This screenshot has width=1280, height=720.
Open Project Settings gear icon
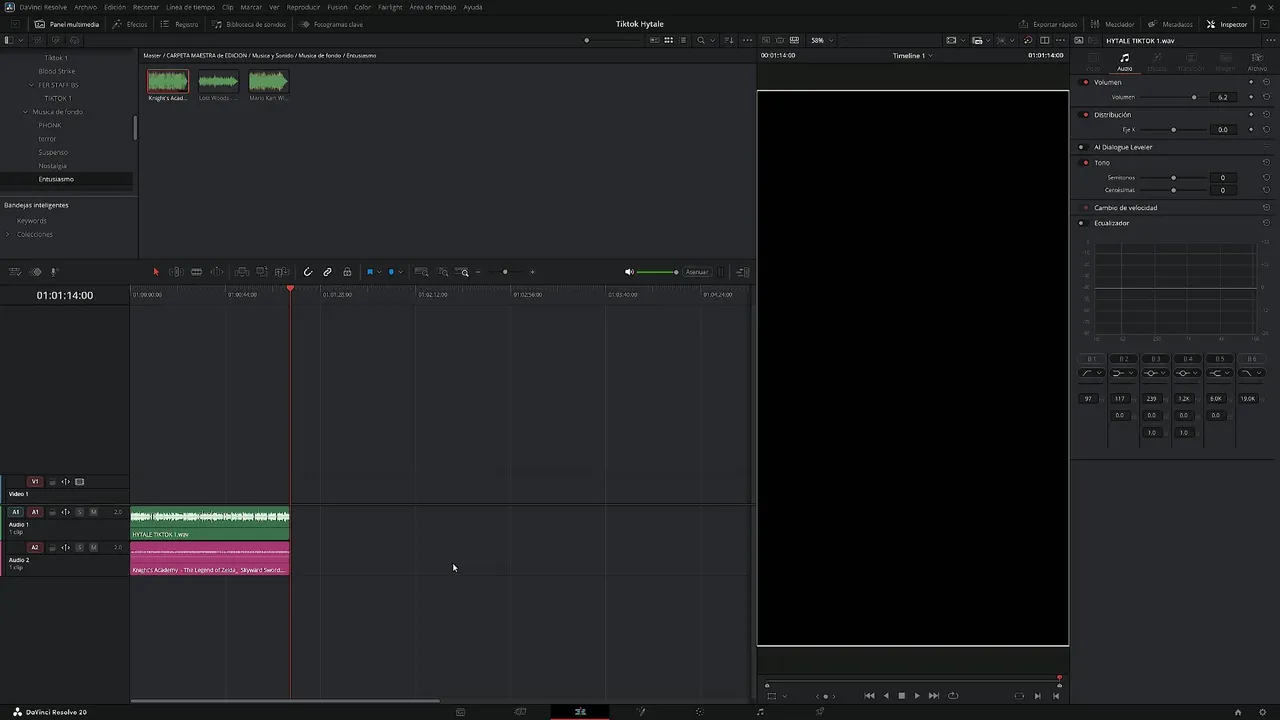point(1263,712)
